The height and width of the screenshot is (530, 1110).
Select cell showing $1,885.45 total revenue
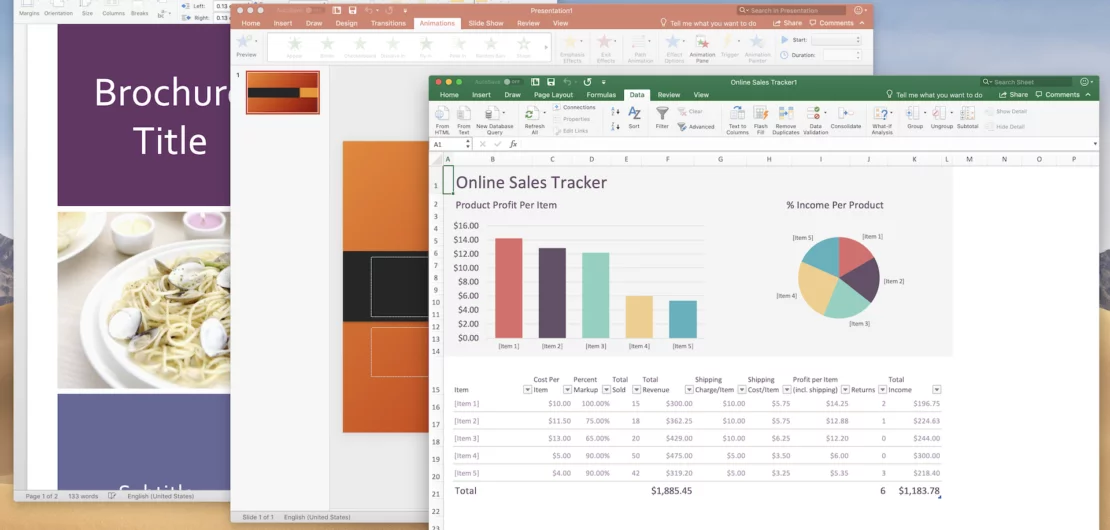[x=671, y=490]
